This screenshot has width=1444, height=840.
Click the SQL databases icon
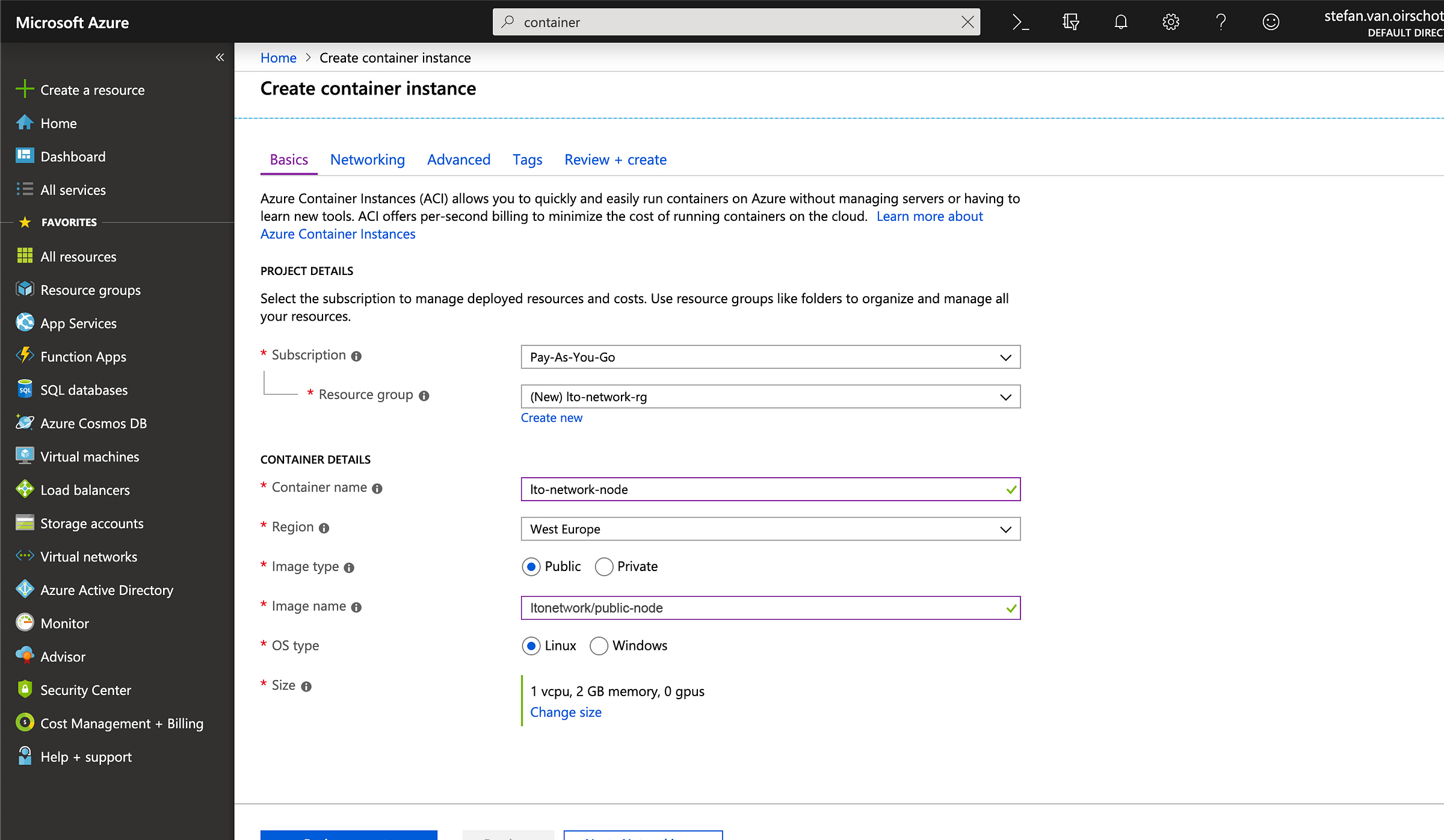click(x=25, y=389)
